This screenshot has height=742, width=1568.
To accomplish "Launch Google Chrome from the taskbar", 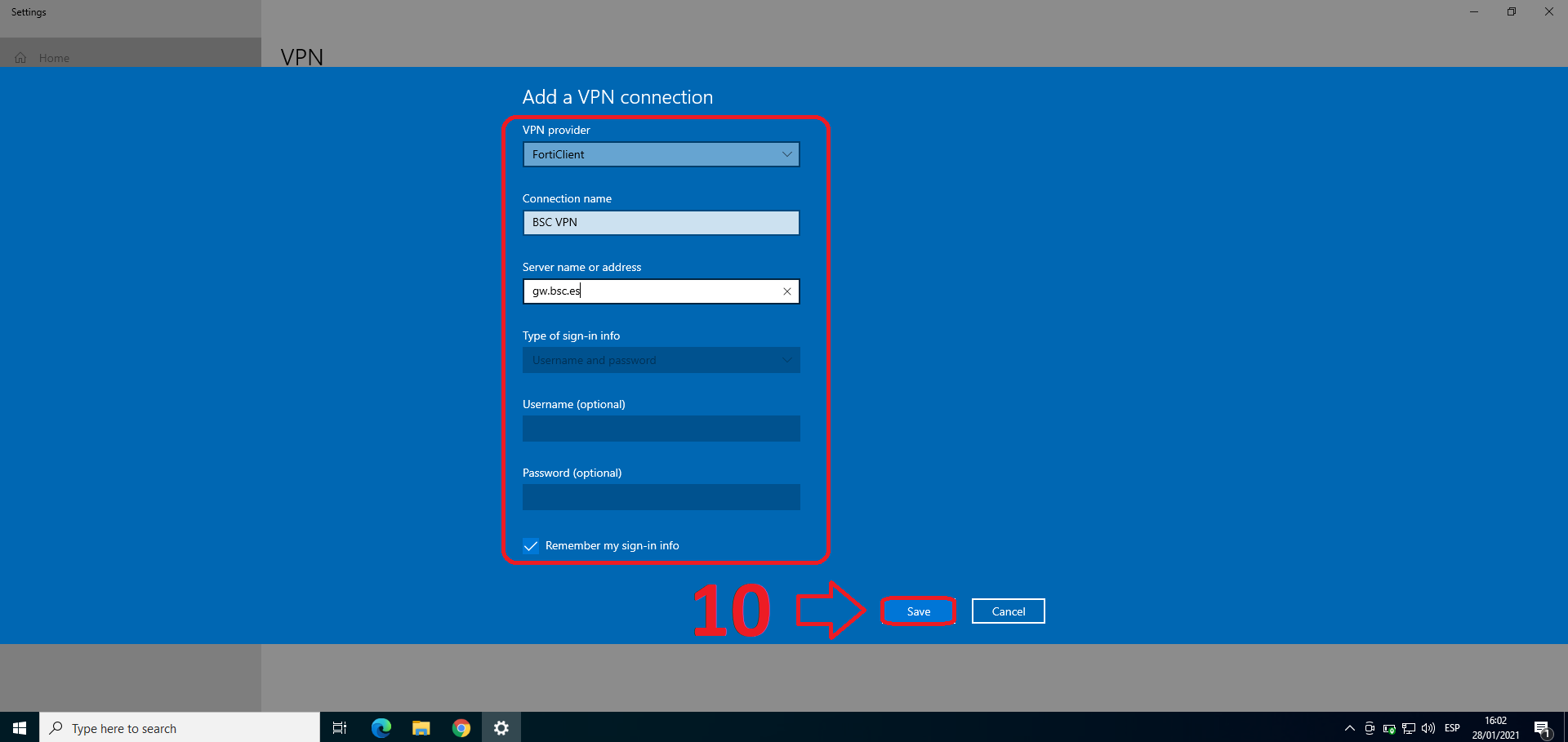I will click(461, 727).
